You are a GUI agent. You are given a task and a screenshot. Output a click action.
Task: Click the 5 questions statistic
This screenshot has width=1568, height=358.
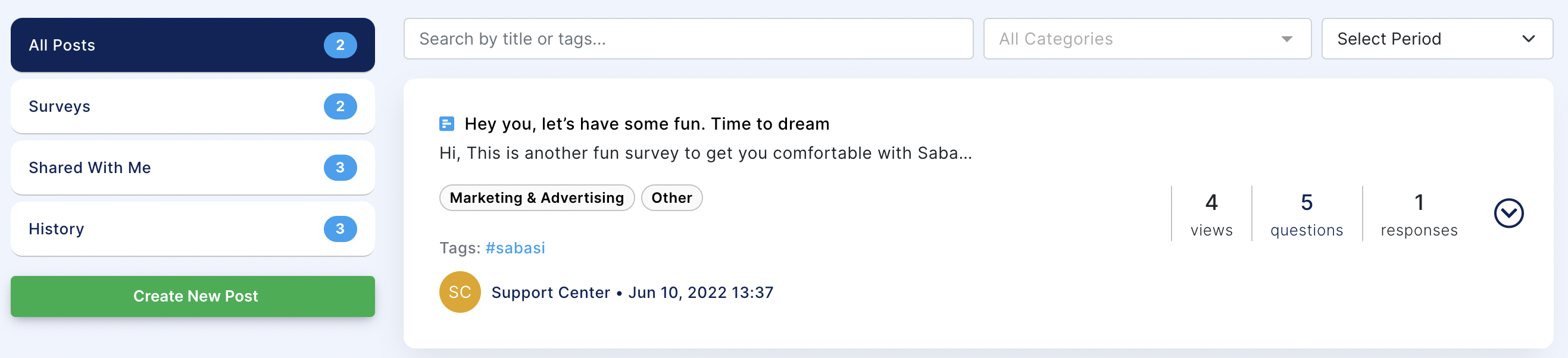[1306, 215]
